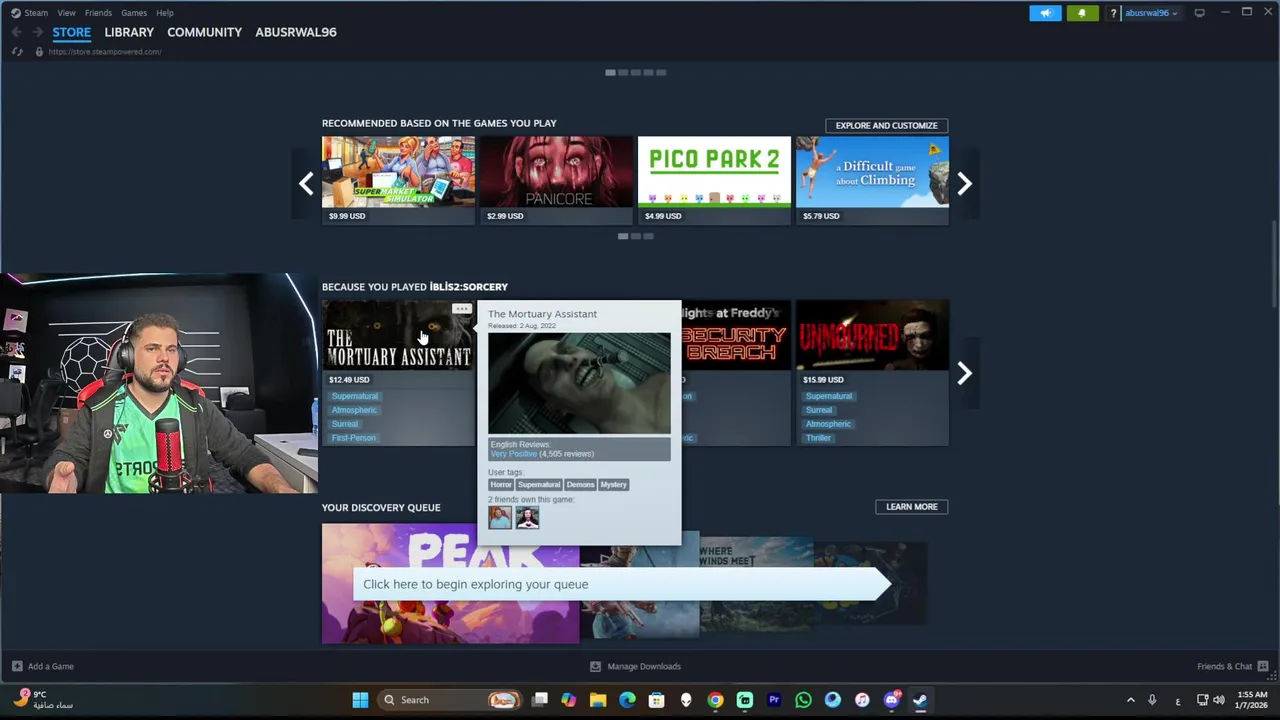The width and height of the screenshot is (1280, 720).
Task: Show next İblis2:Sorcery related games
Action: tap(964, 373)
